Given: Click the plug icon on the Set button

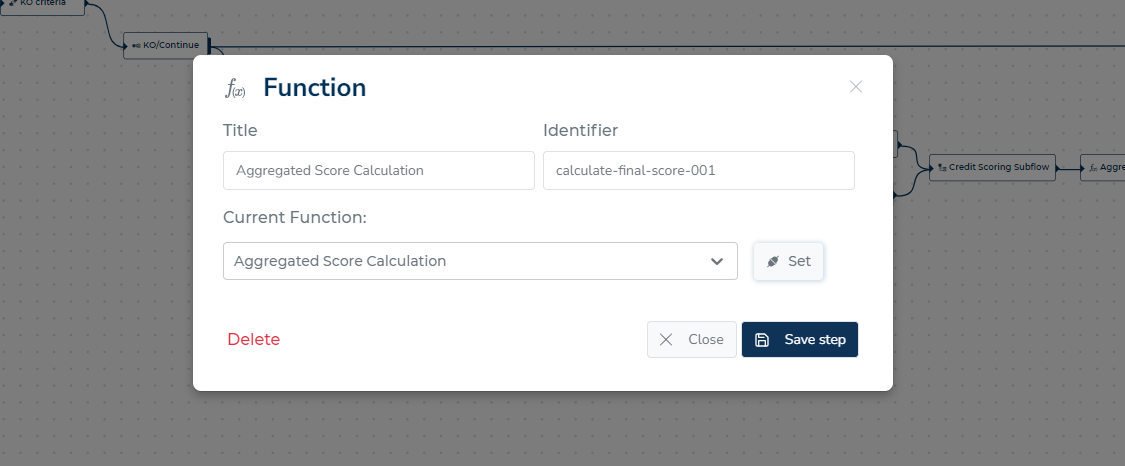Looking at the screenshot, I should pyautogui.click(x=773, y=262).
